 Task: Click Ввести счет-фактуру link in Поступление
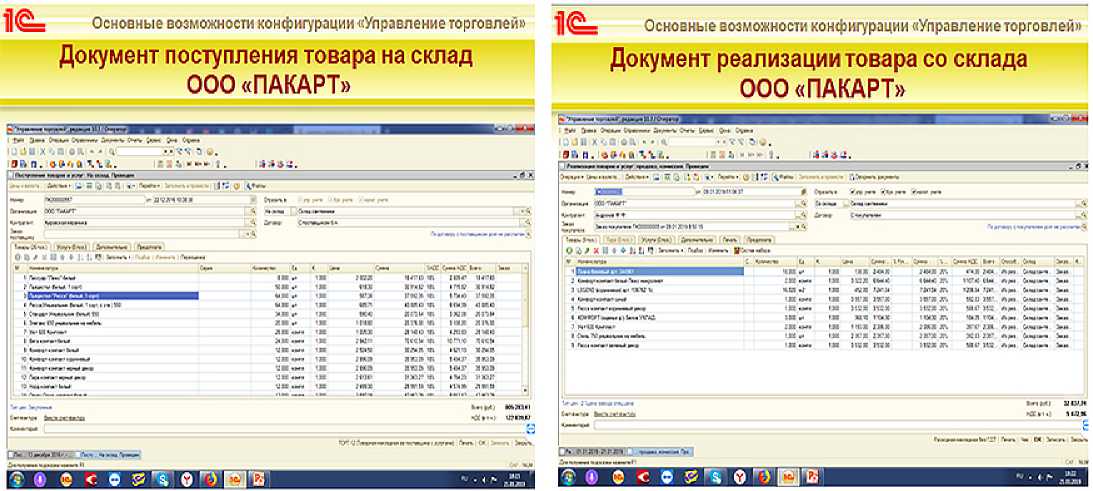point(64,418)
